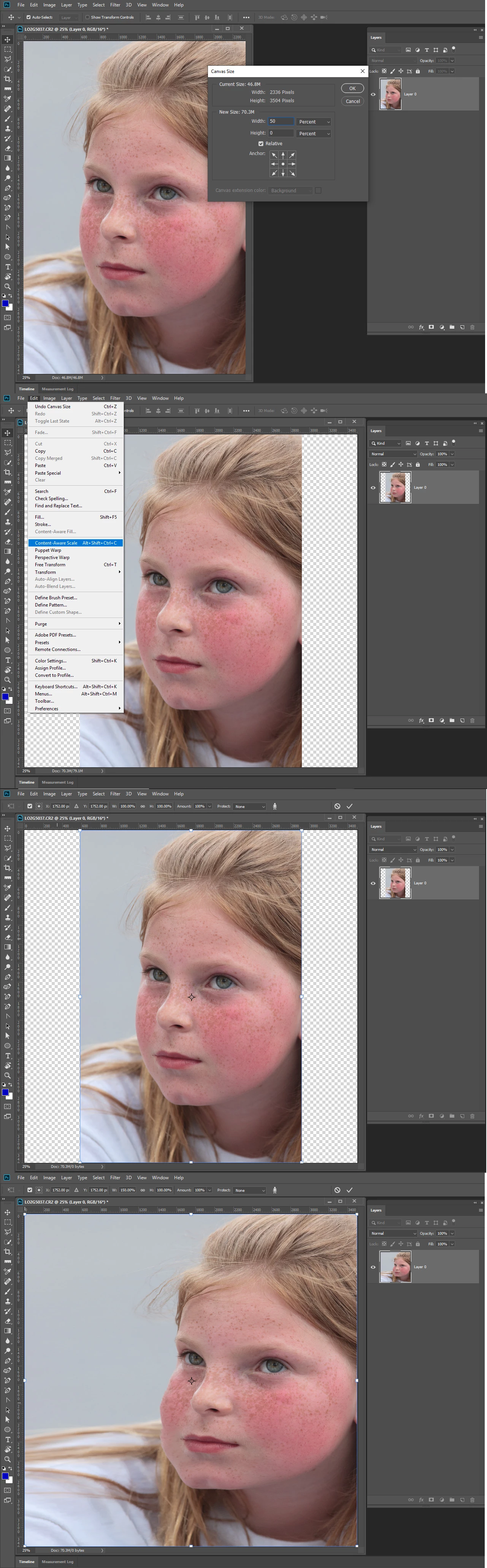487x1568 pixels.
Task: Hide Layer 0 via eye icon in Edit menu window
Action: pos(373,488)
